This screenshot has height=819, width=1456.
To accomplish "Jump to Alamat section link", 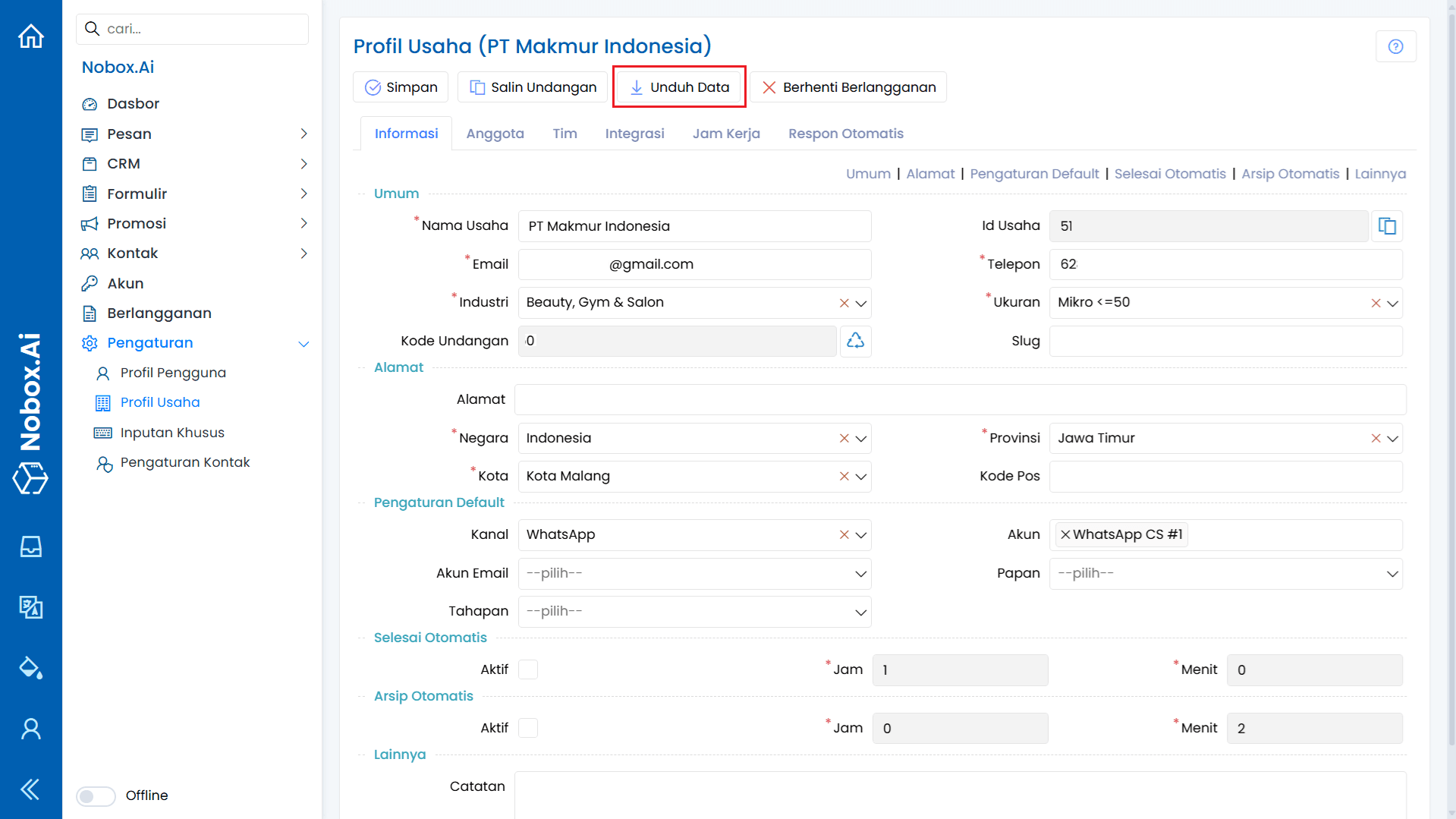I will [931, 173].
